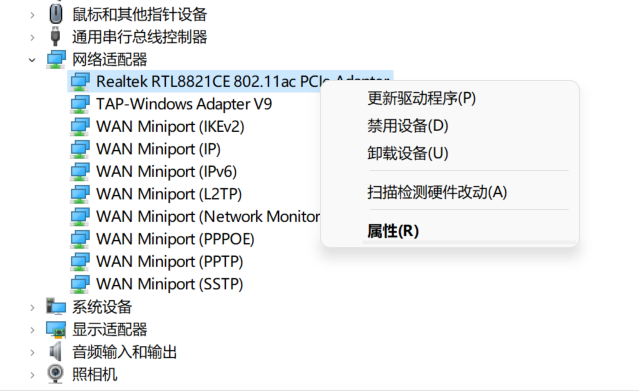639x391 pixels.
Task: Select 禁用设备(D) menu entry
Action: click(x=408, y=126)
